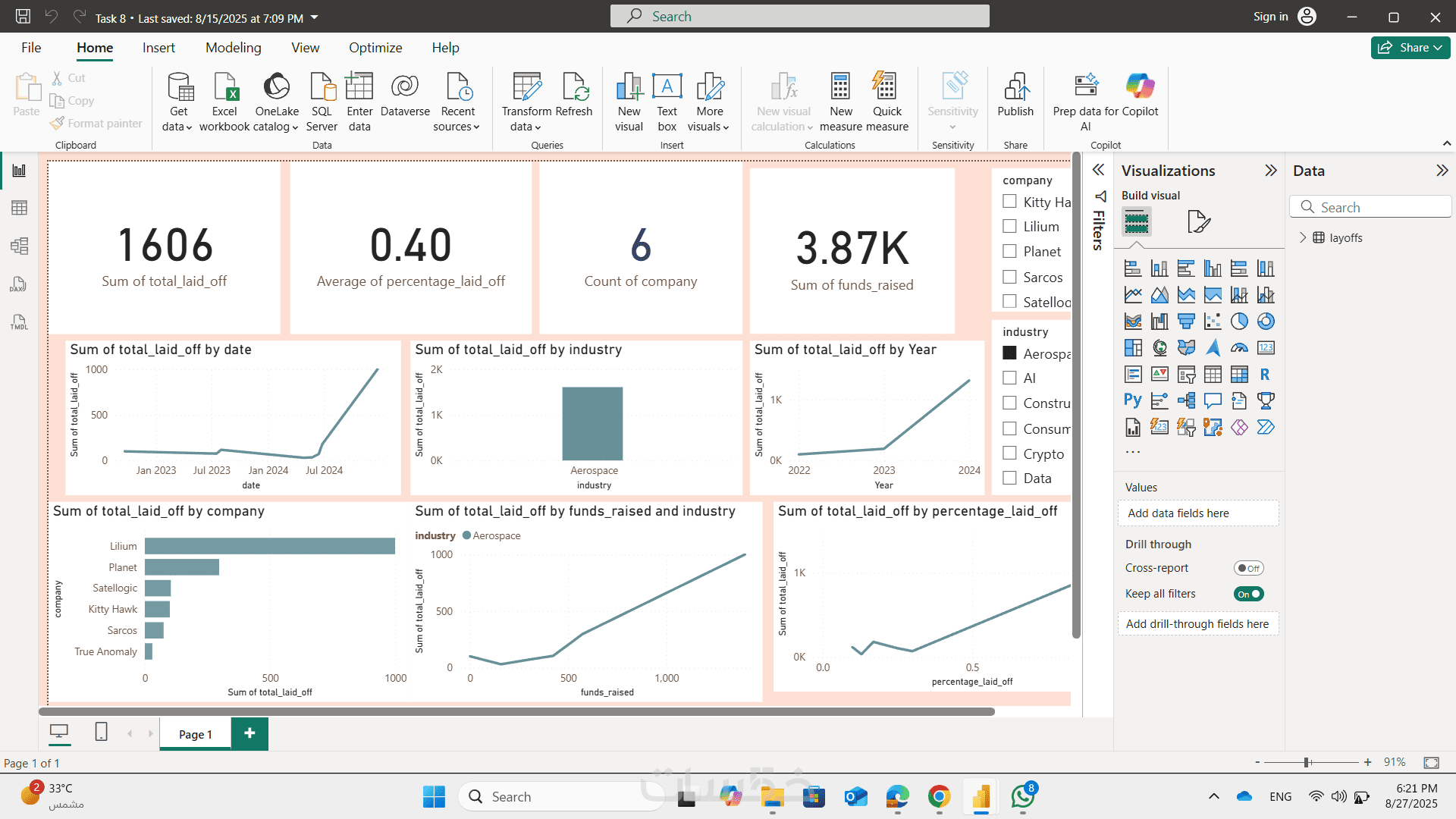Disable Keep all filters toggle

[x=1248, y=594]
